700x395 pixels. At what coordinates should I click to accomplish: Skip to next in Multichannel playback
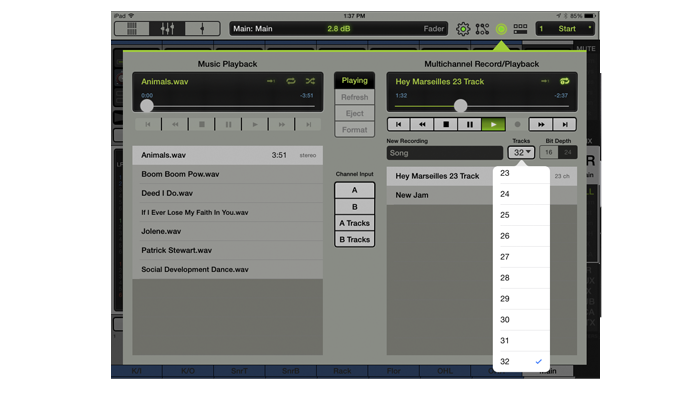pos(565,125)
